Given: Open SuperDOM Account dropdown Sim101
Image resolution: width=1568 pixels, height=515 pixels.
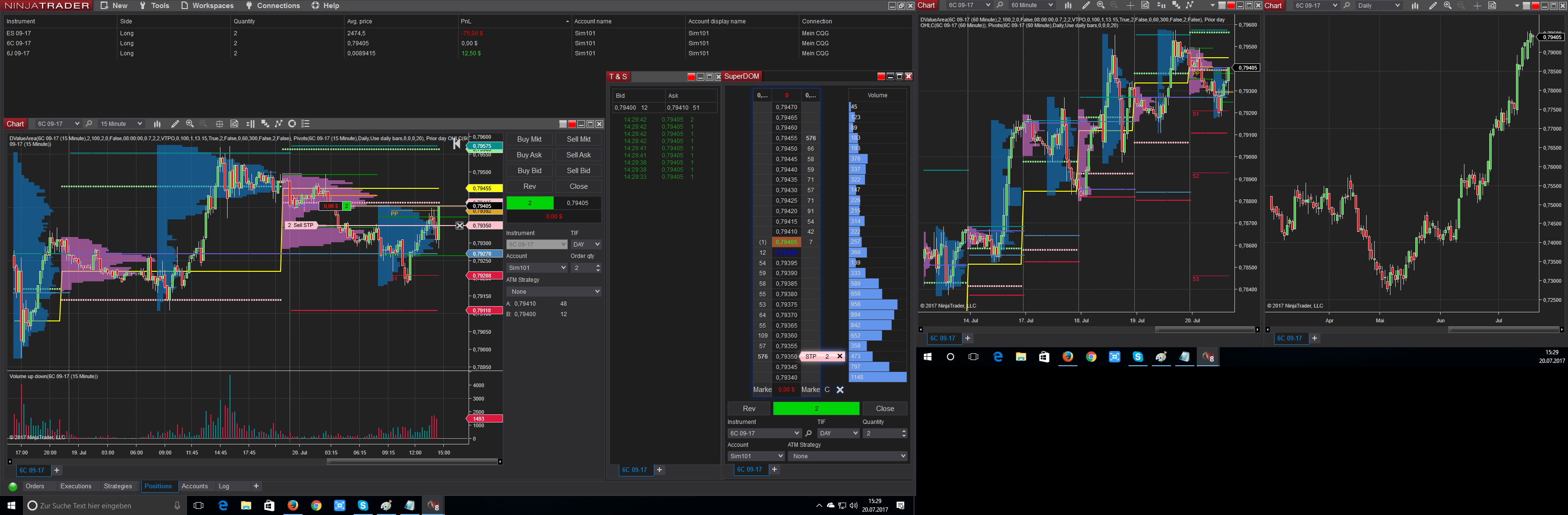Looking at the screenshot, I should pos(756,456).
